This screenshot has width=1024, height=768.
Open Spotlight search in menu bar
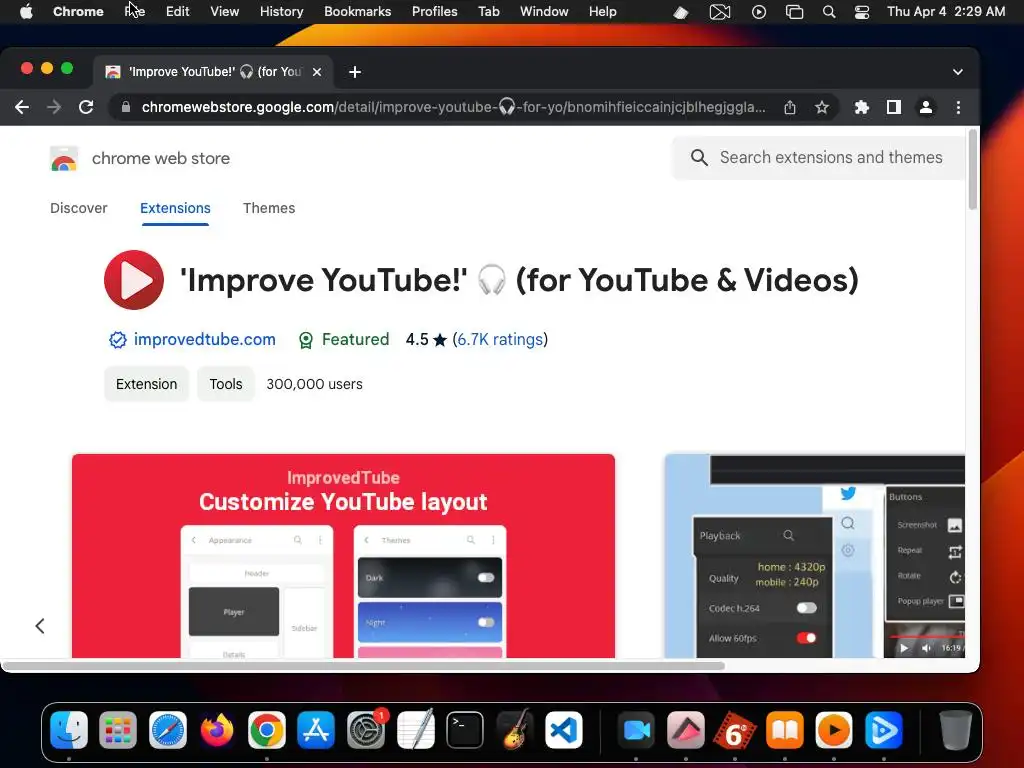[829, 11]
